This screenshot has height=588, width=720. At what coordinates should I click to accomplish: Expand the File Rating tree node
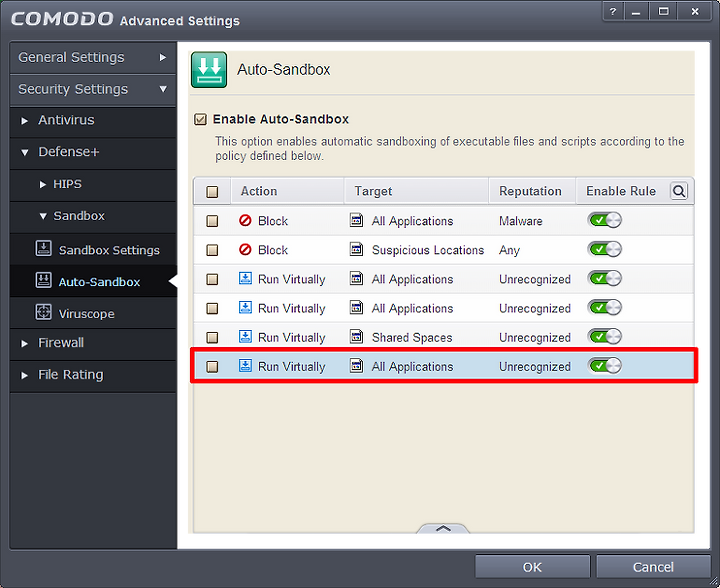point(24,375)
